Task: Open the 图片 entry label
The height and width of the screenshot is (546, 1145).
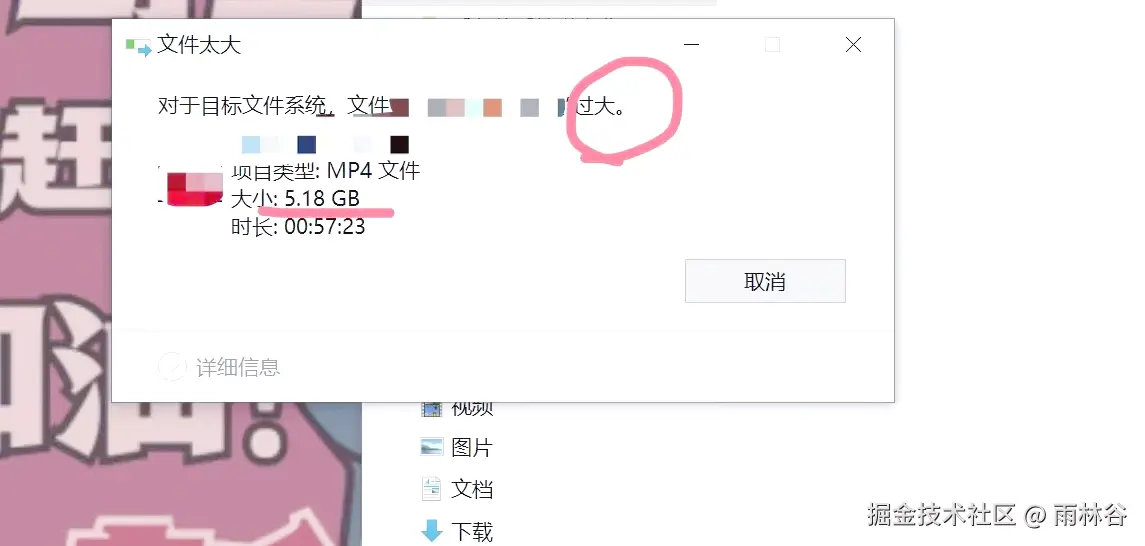Action: click(472, 447)
